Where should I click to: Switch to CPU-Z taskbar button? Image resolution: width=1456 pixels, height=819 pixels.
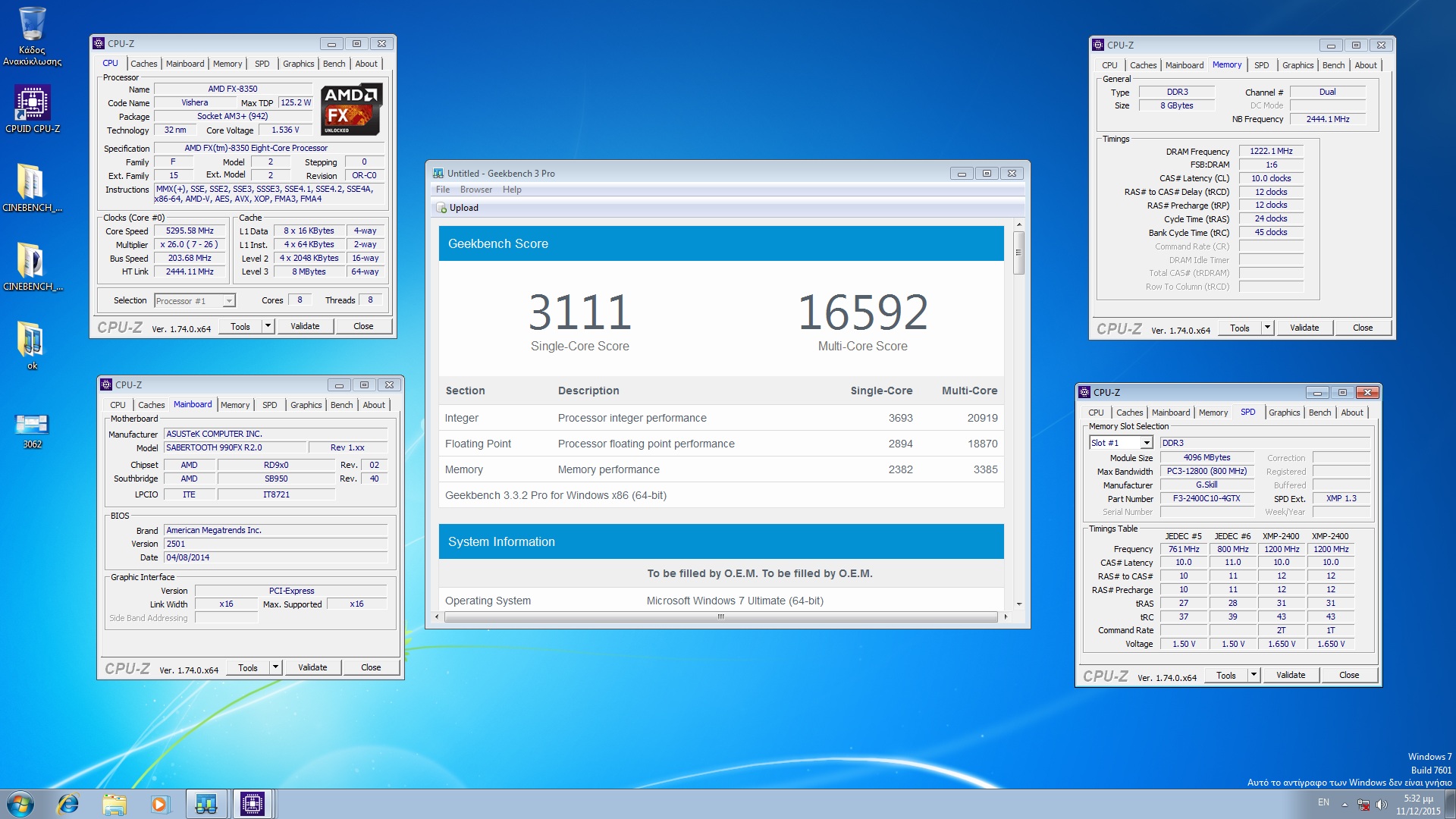point(253,804)
